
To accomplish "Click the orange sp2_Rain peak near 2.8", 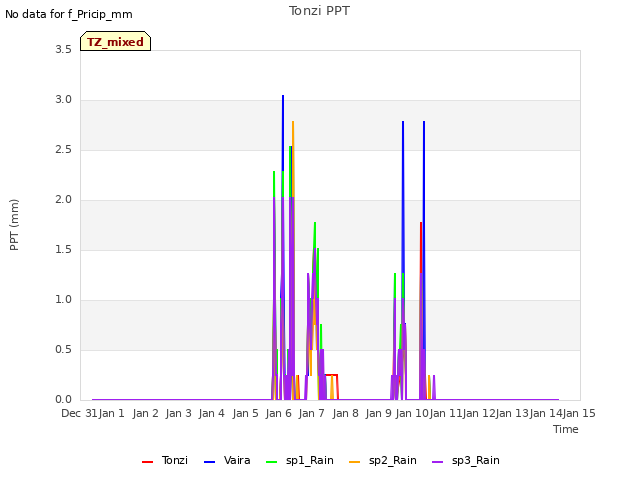I will click(x=293, y=122).
